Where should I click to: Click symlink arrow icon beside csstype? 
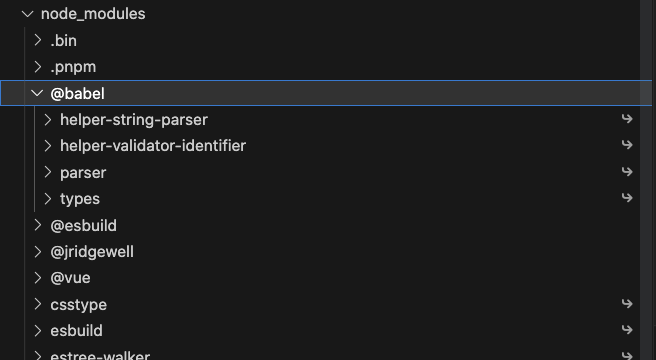click(x=627, y=303)
